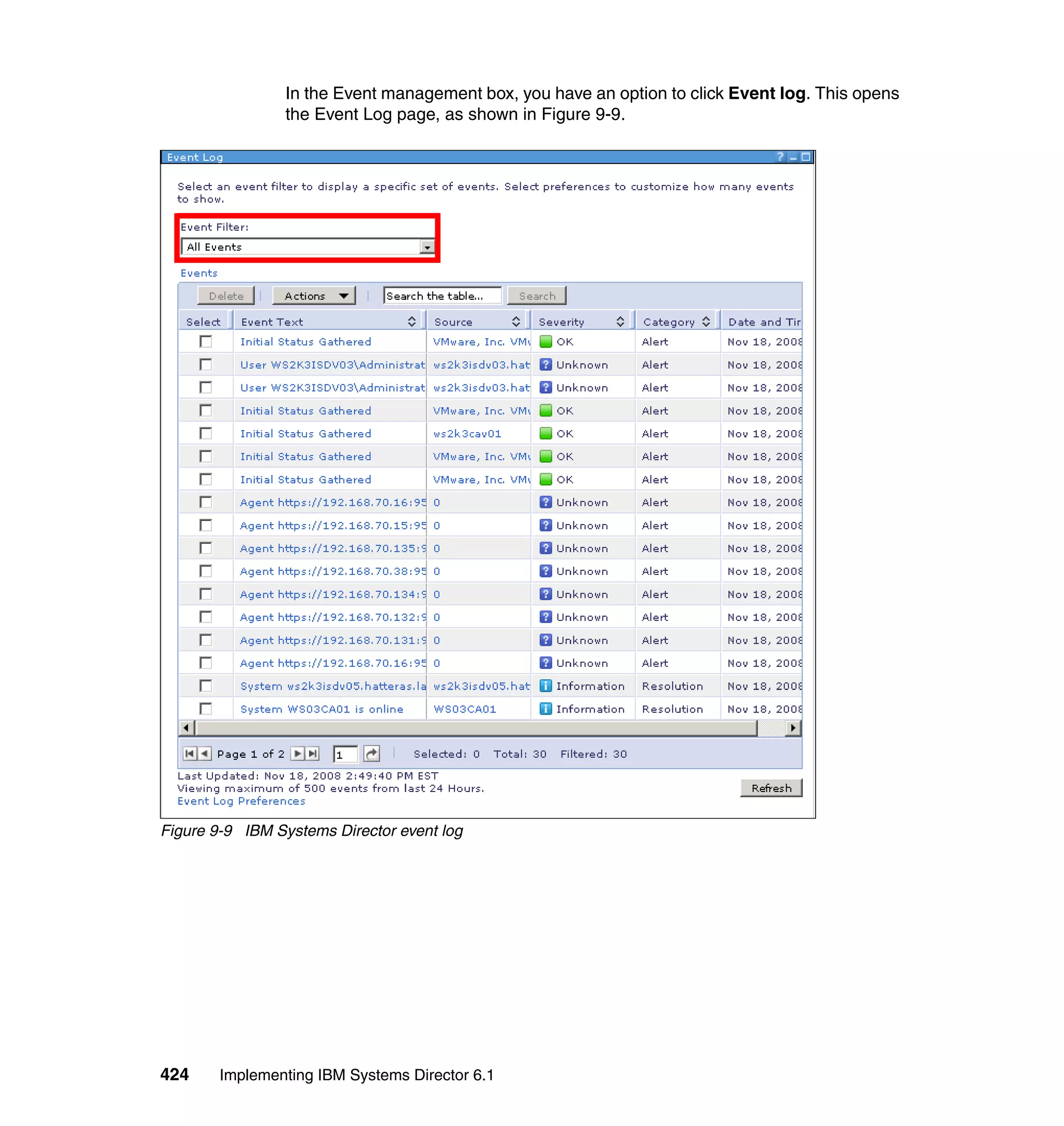Open Agent https://192.168.70.134 event link
Image resolution: width=1064 pixels, height=1126 pixels.
[x=333, y=594]
